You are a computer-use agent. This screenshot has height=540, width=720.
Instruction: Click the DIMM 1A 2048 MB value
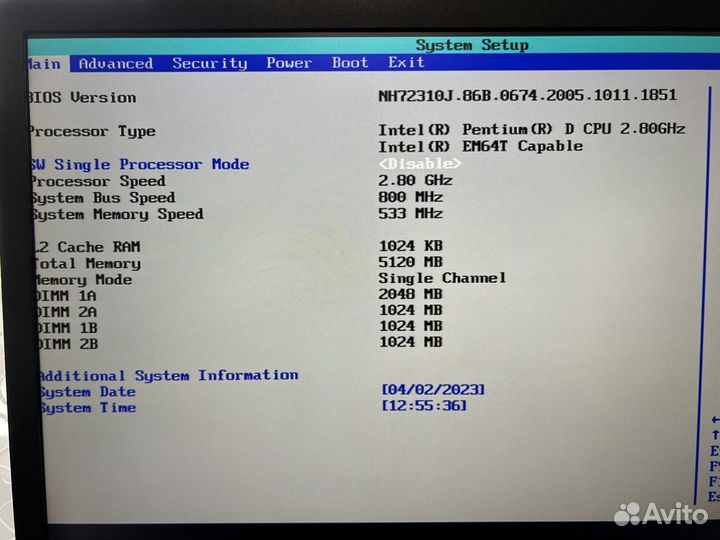[410, 294]
